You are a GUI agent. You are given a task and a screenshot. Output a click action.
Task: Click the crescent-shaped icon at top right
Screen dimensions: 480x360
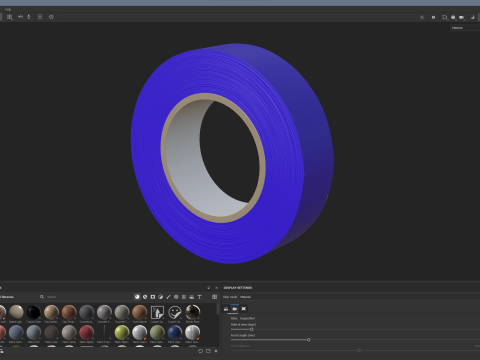point(472,17)
